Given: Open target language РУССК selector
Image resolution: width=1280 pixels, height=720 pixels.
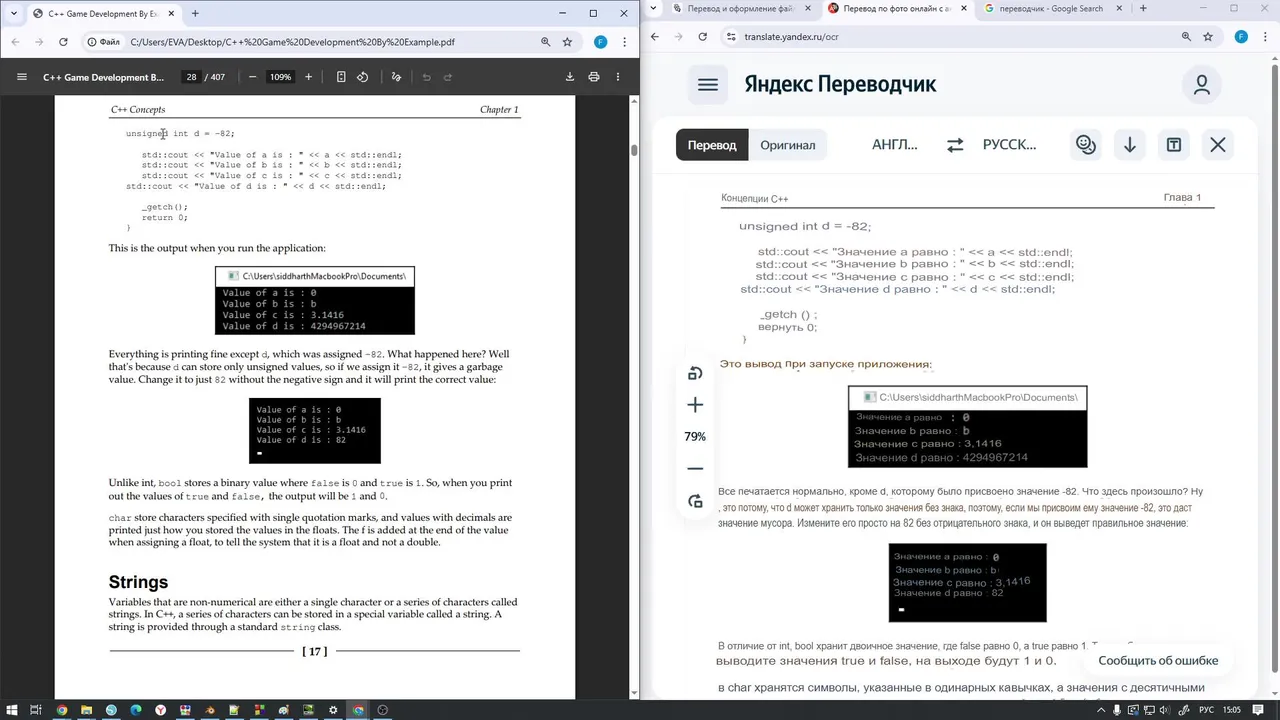Looking at the screenshot, I should pos(1010,145).
